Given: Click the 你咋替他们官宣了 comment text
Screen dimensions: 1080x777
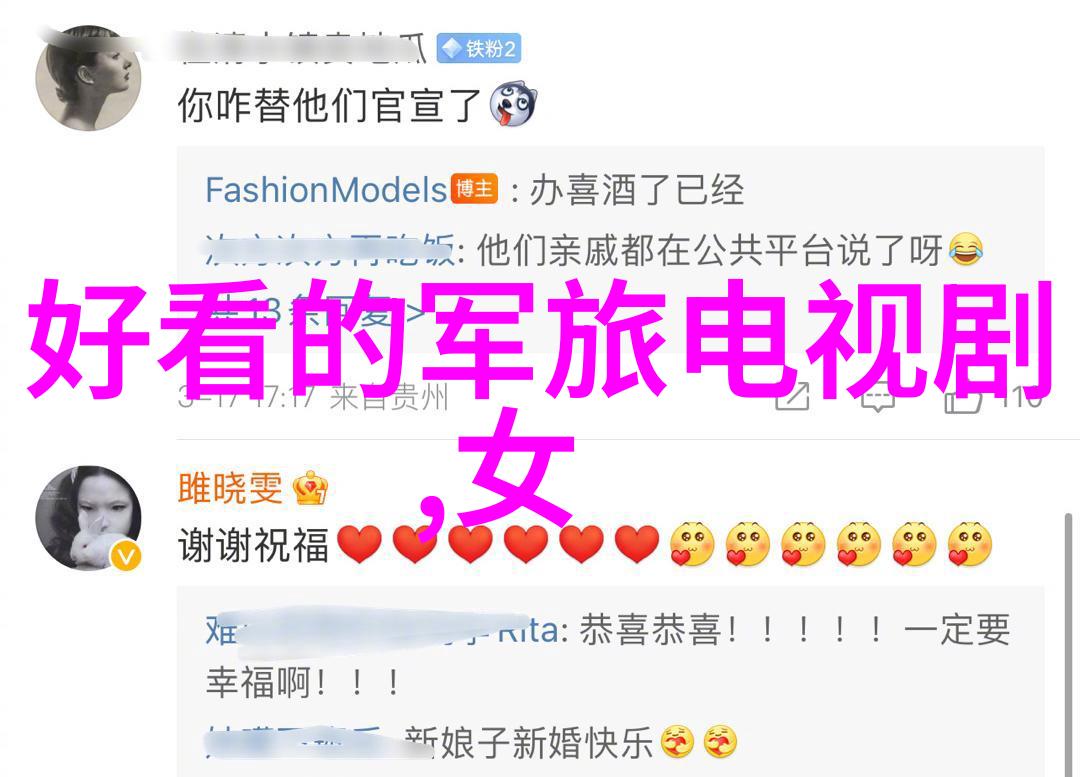Looking at the screenshot, I should pos(329,105).
